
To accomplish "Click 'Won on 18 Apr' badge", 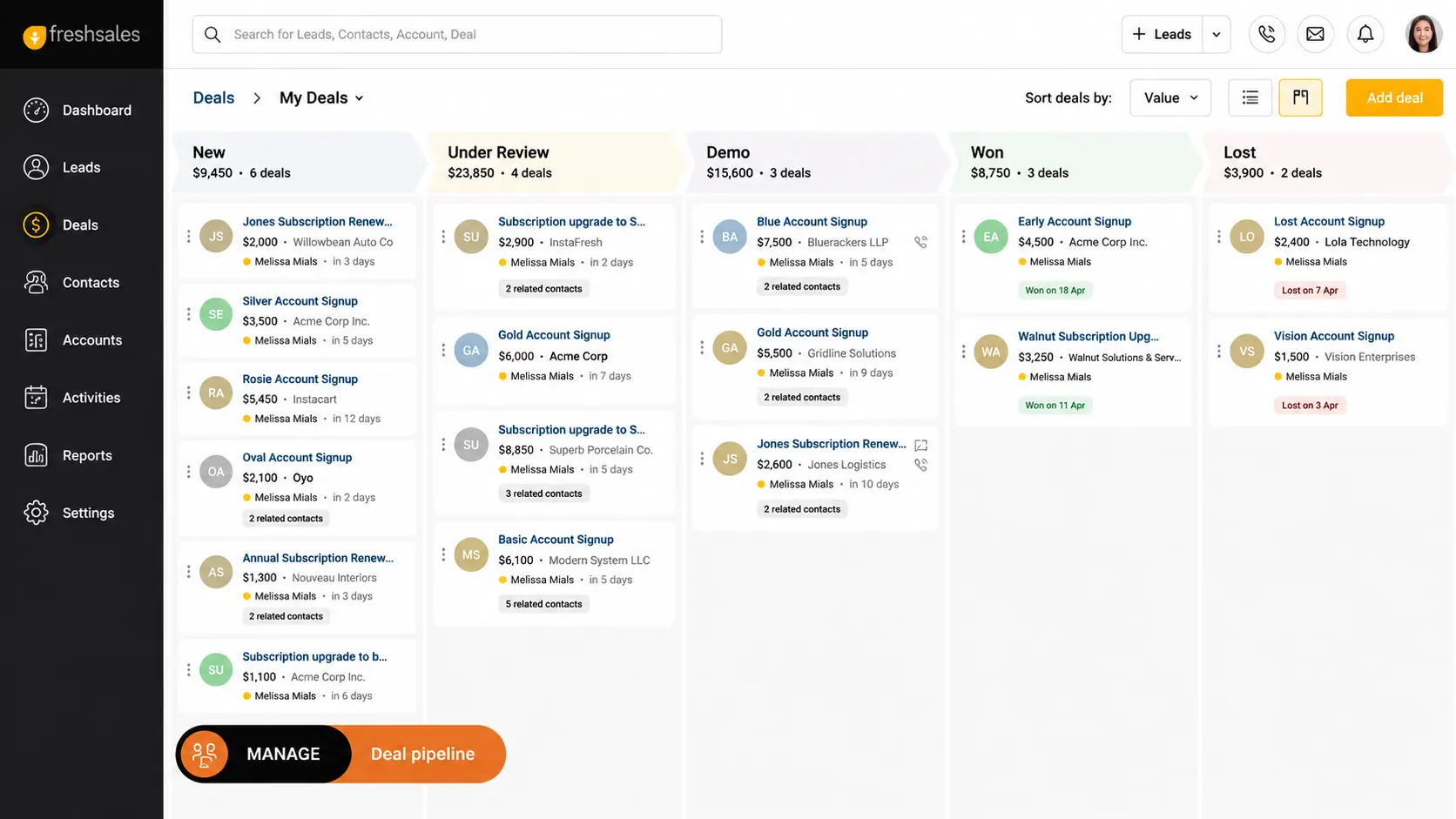I will pos(1055,291).
